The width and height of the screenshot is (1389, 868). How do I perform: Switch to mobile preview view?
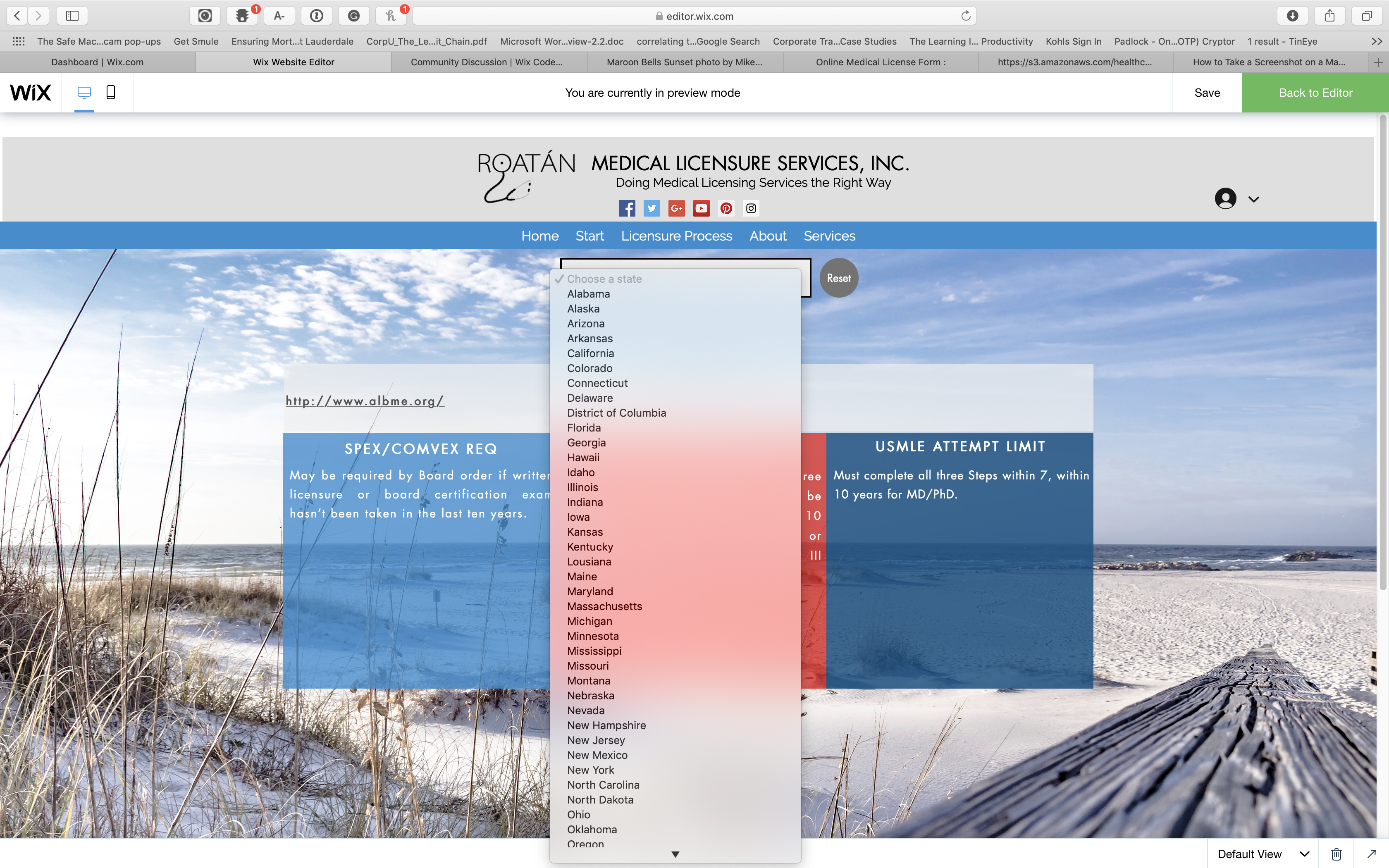[111, 93]
